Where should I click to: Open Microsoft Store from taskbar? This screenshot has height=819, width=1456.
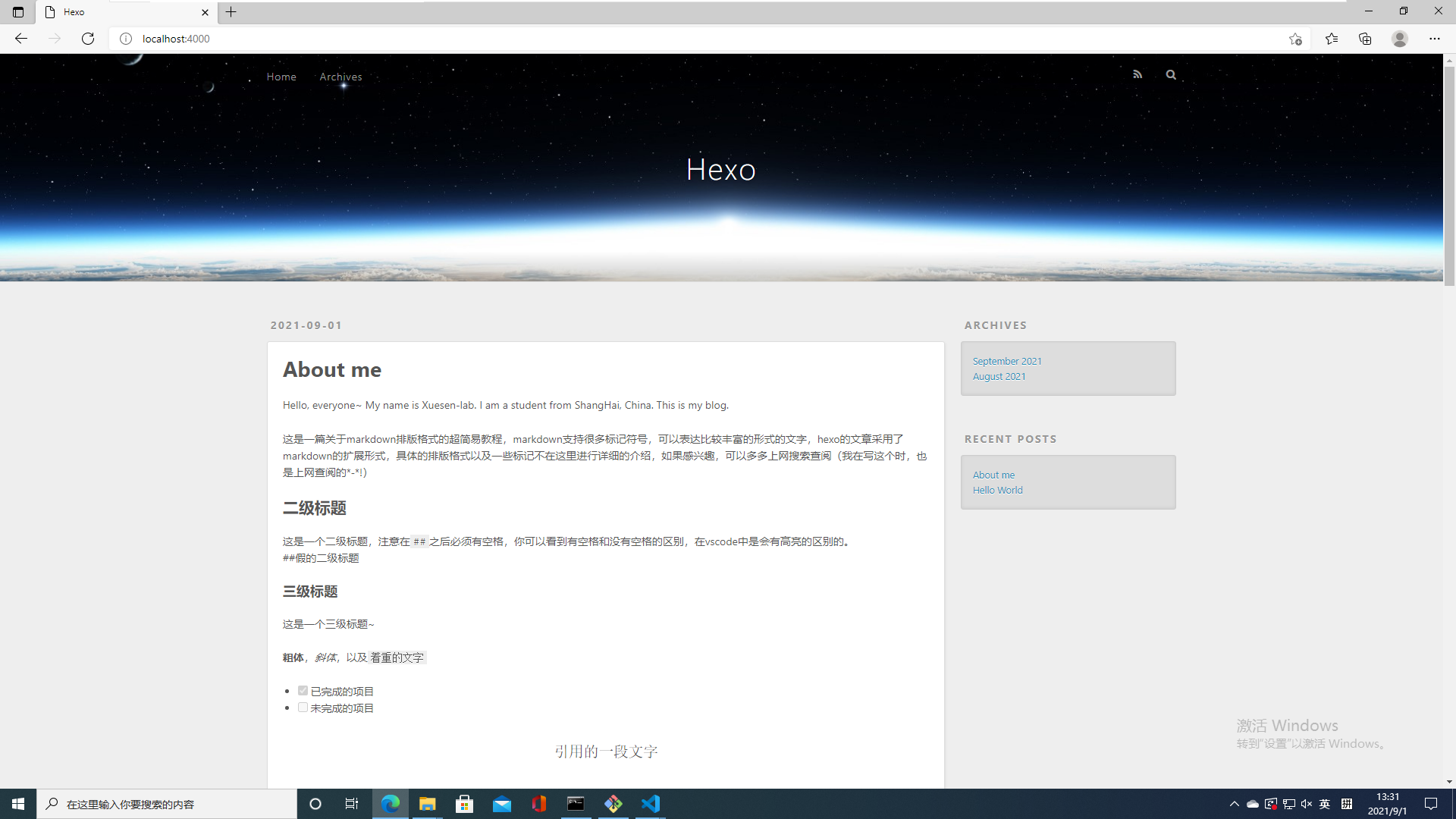tap(465, 804)
